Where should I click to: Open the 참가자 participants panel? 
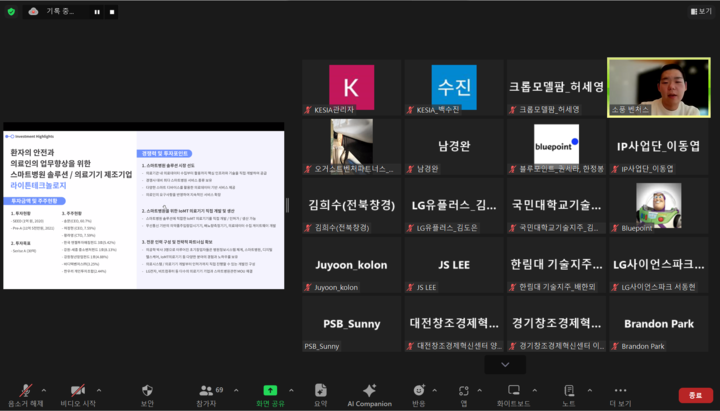205,390
